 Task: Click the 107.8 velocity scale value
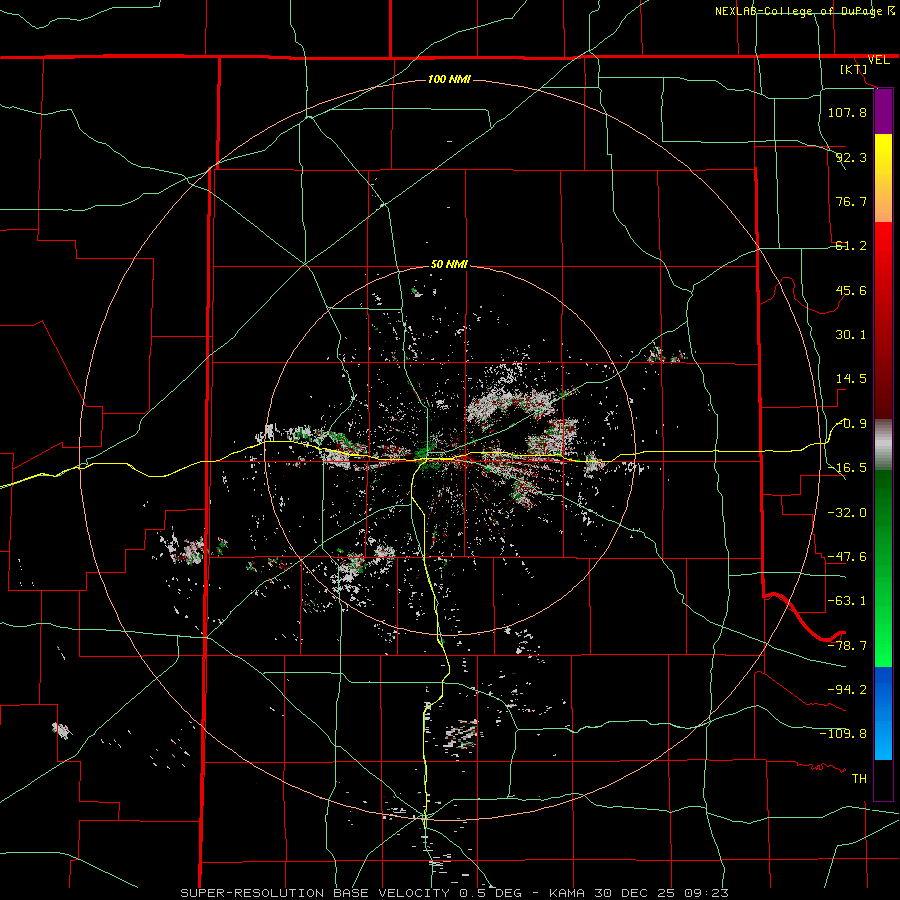pyautogui.click(x=847, y=112)
